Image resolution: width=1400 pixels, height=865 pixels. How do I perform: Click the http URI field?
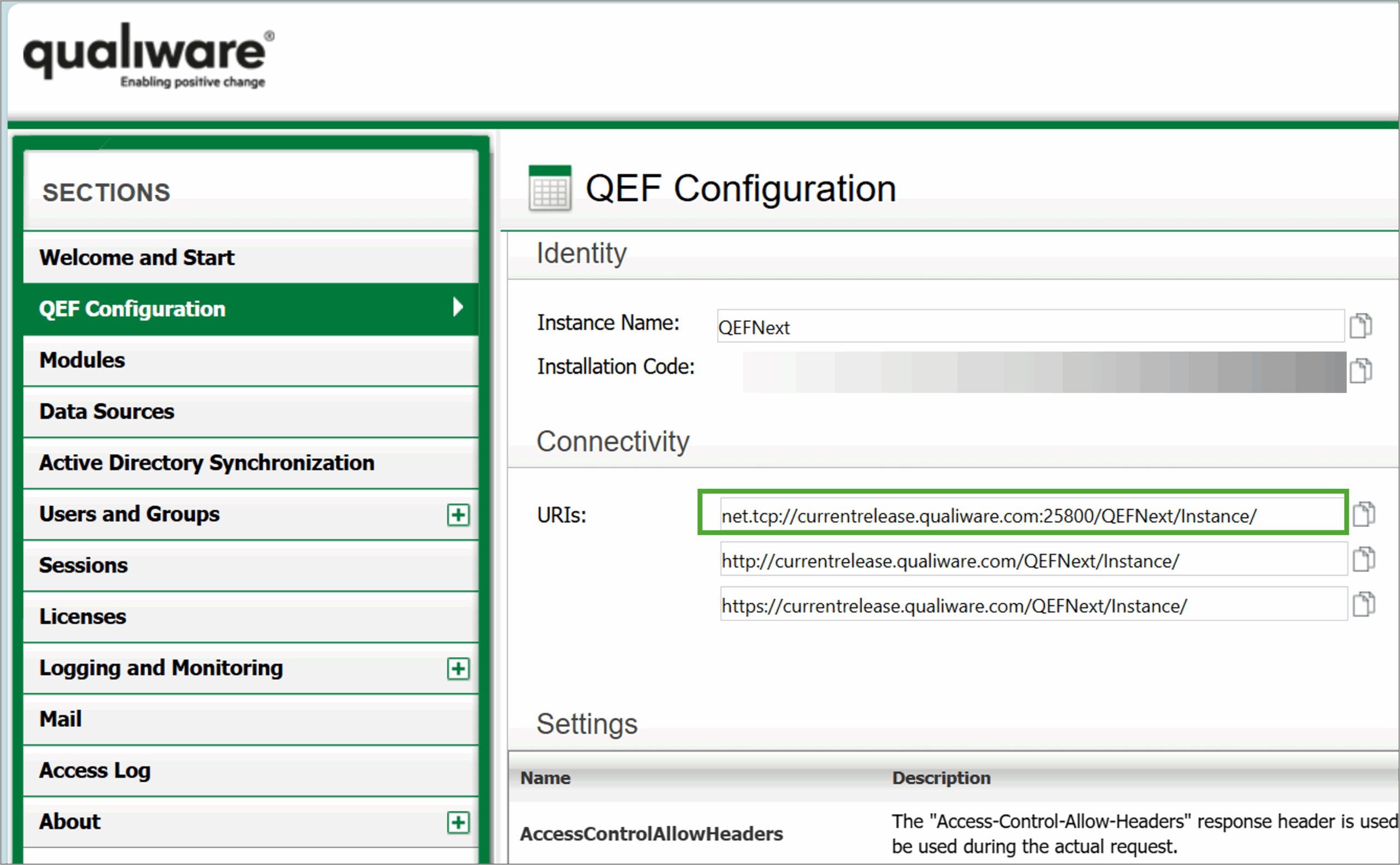coord(1033,559)
